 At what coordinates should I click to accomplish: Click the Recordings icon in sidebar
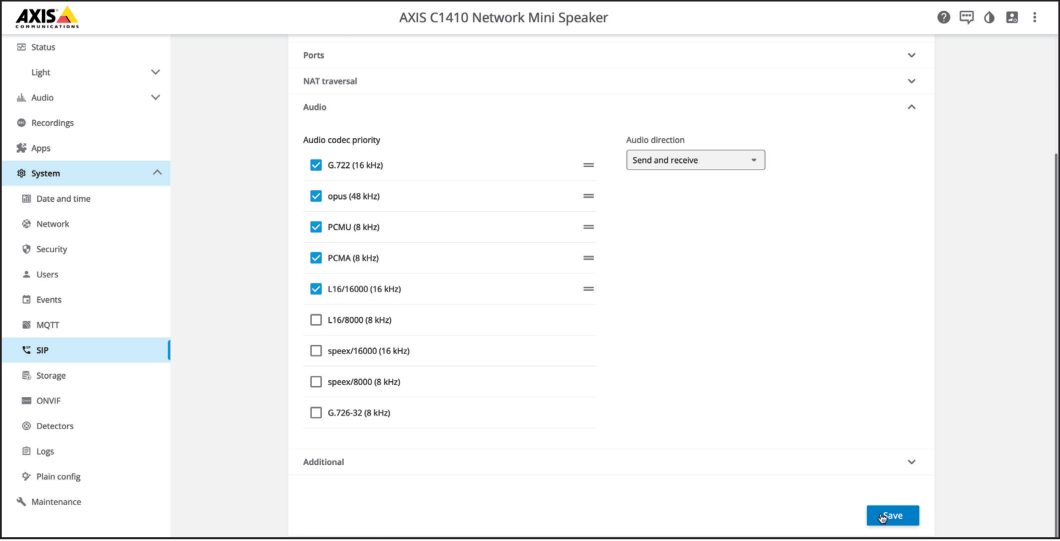pos(21,123)
